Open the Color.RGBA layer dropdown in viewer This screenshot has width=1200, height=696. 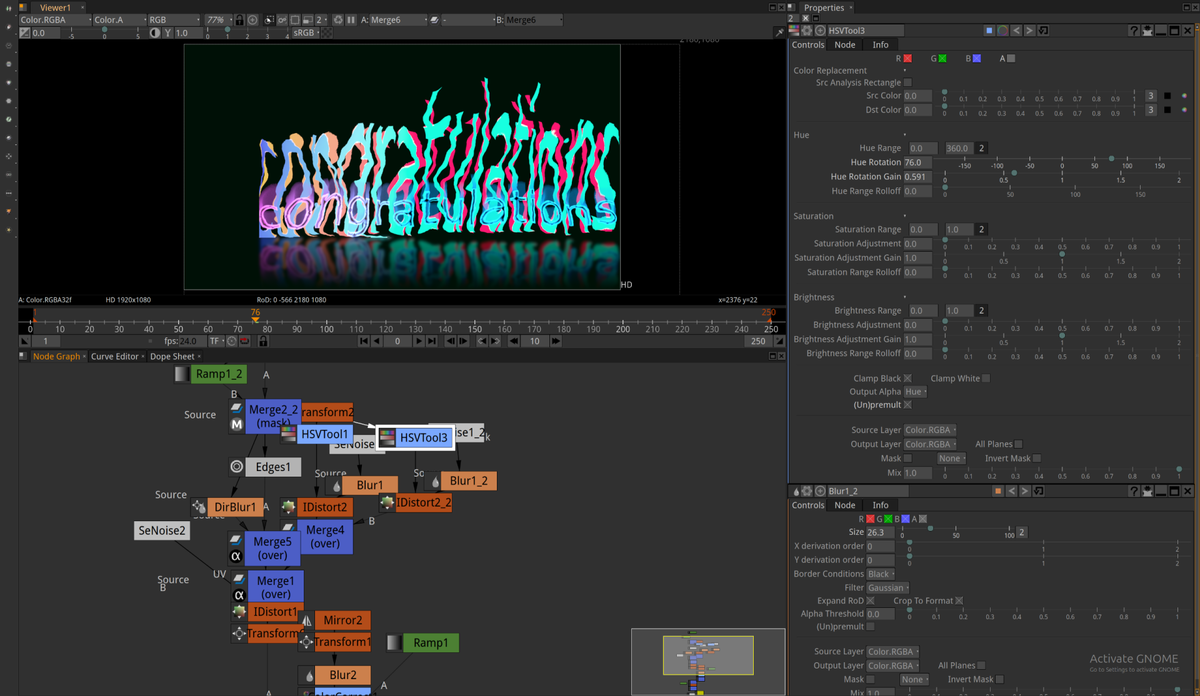click(x=55, y=20)
